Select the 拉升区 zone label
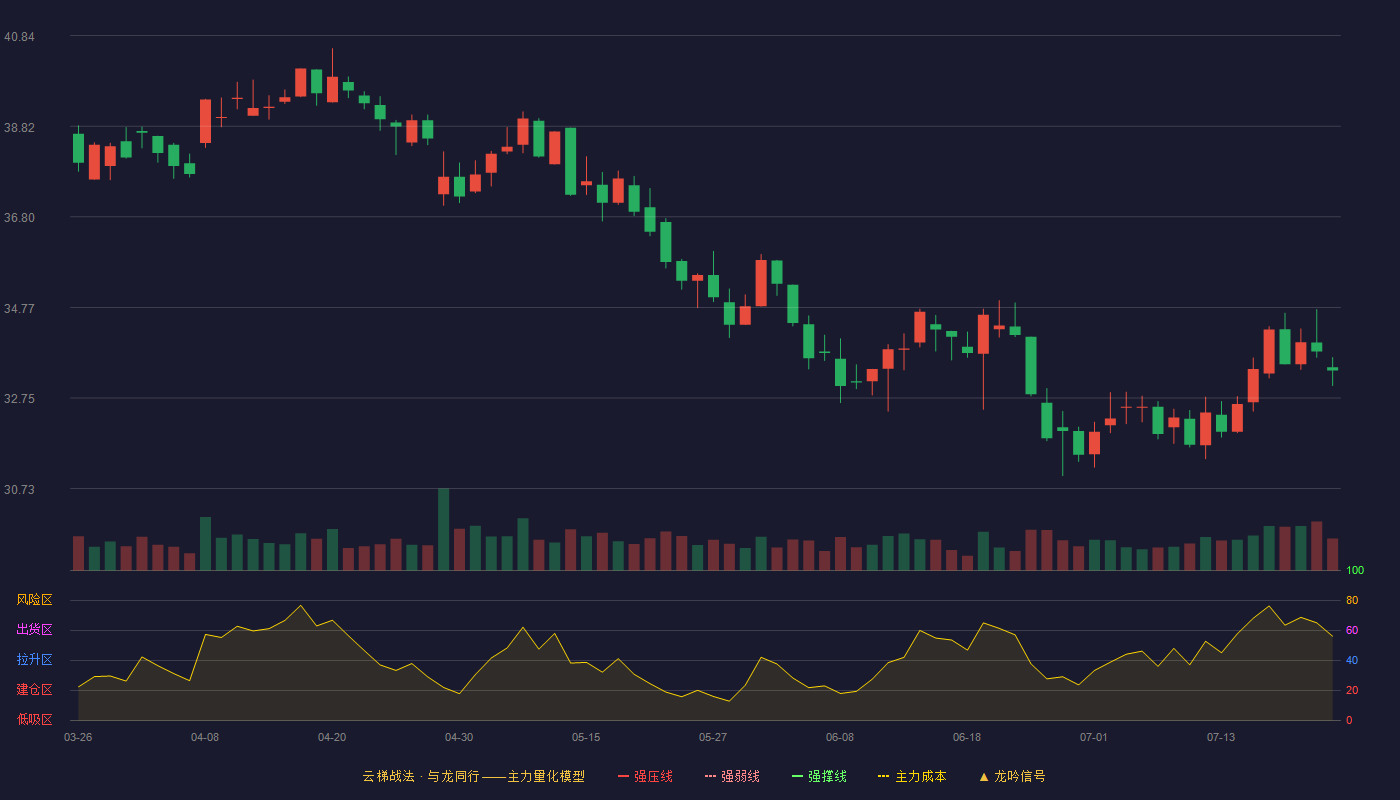 [x=34, y=660]
